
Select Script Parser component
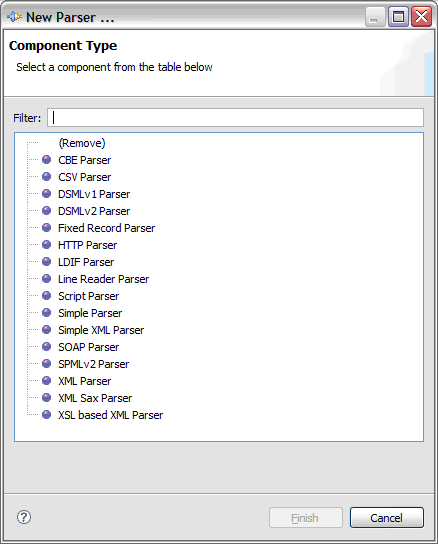coord(89,296)
